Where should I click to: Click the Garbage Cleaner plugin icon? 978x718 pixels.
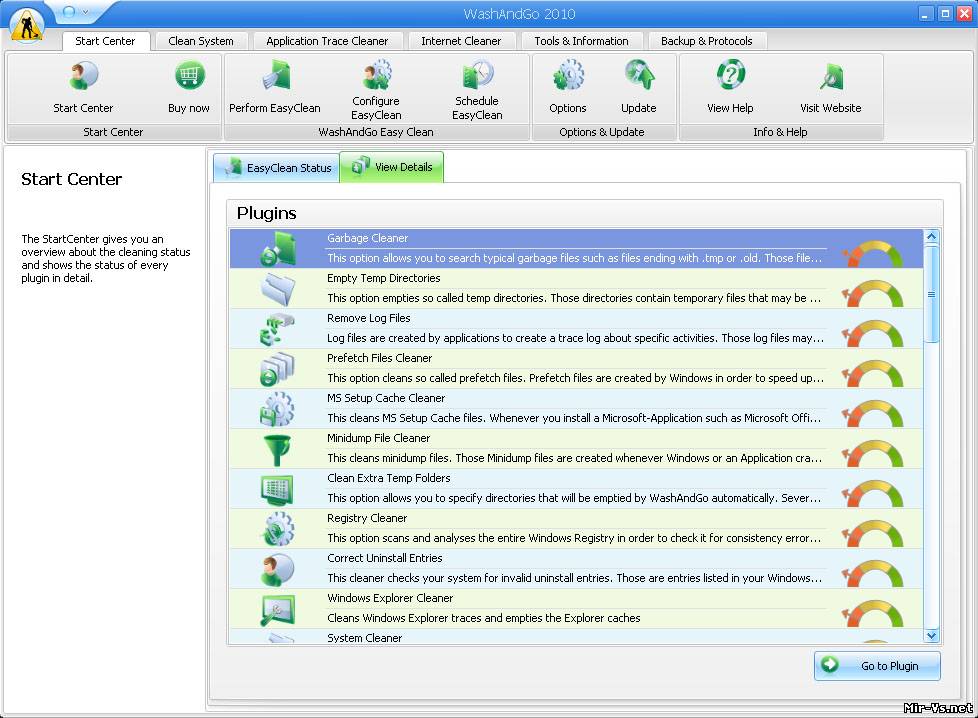tap(278, 248)
